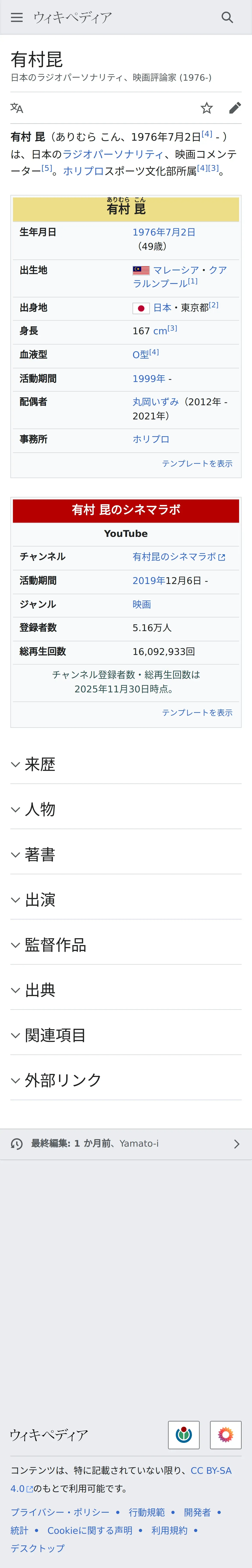Open the ラジオパーソナリティ link
The height and width of the screenshot is (1568, 252).
coord(113,155)
